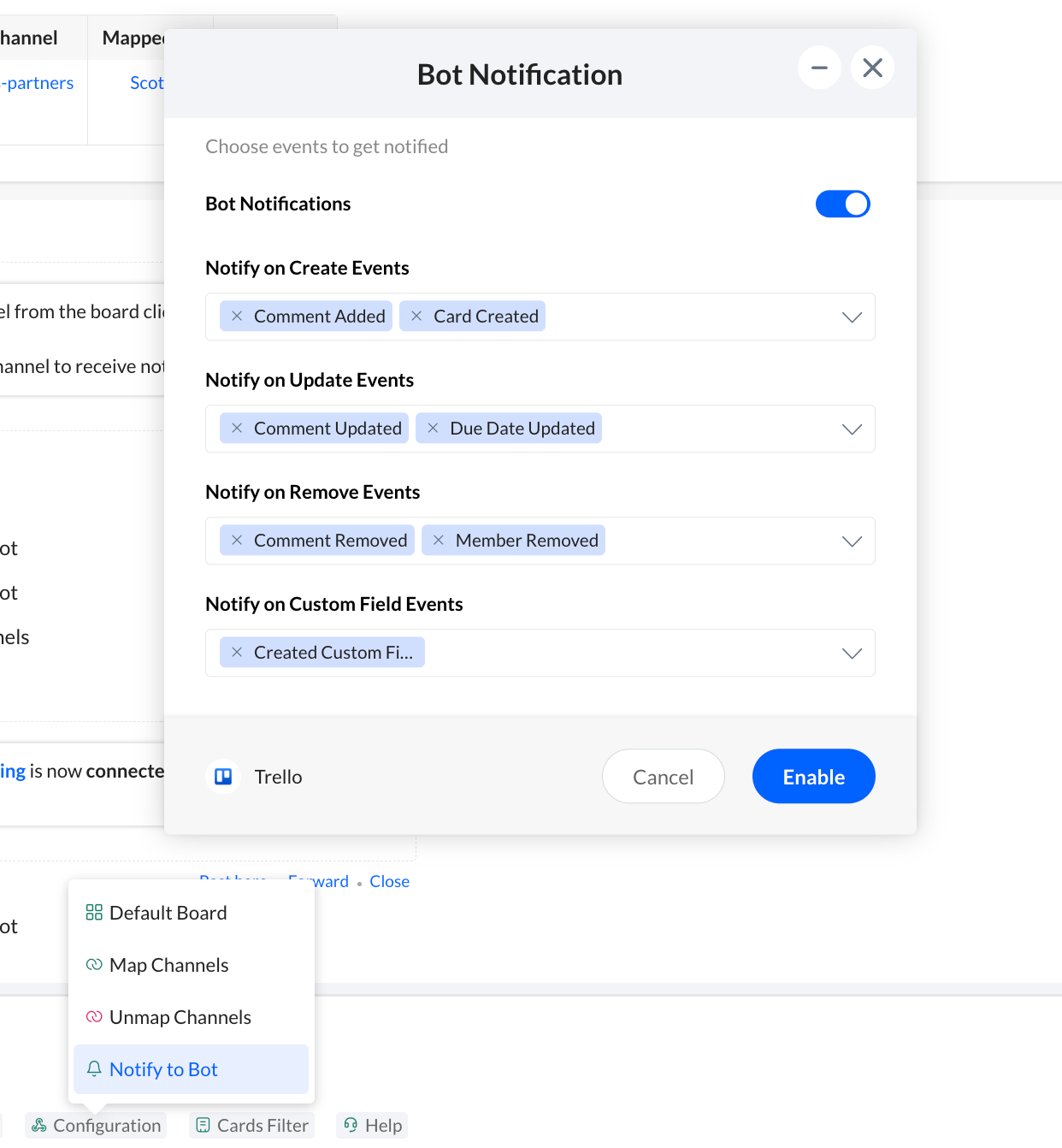Click the Comment Added tag label

320,317
